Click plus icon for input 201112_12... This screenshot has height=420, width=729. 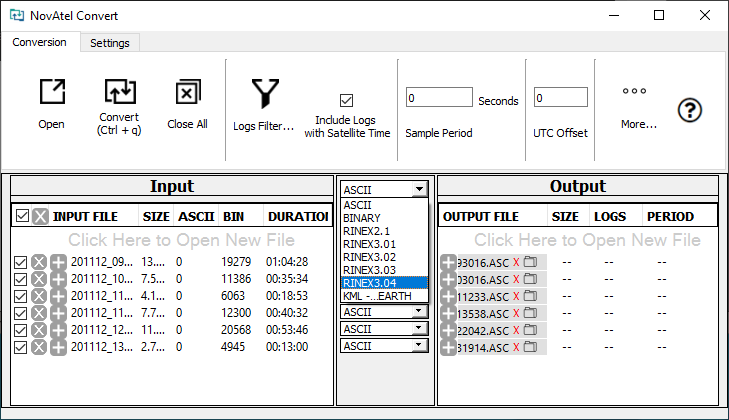[x=58, y=330]
